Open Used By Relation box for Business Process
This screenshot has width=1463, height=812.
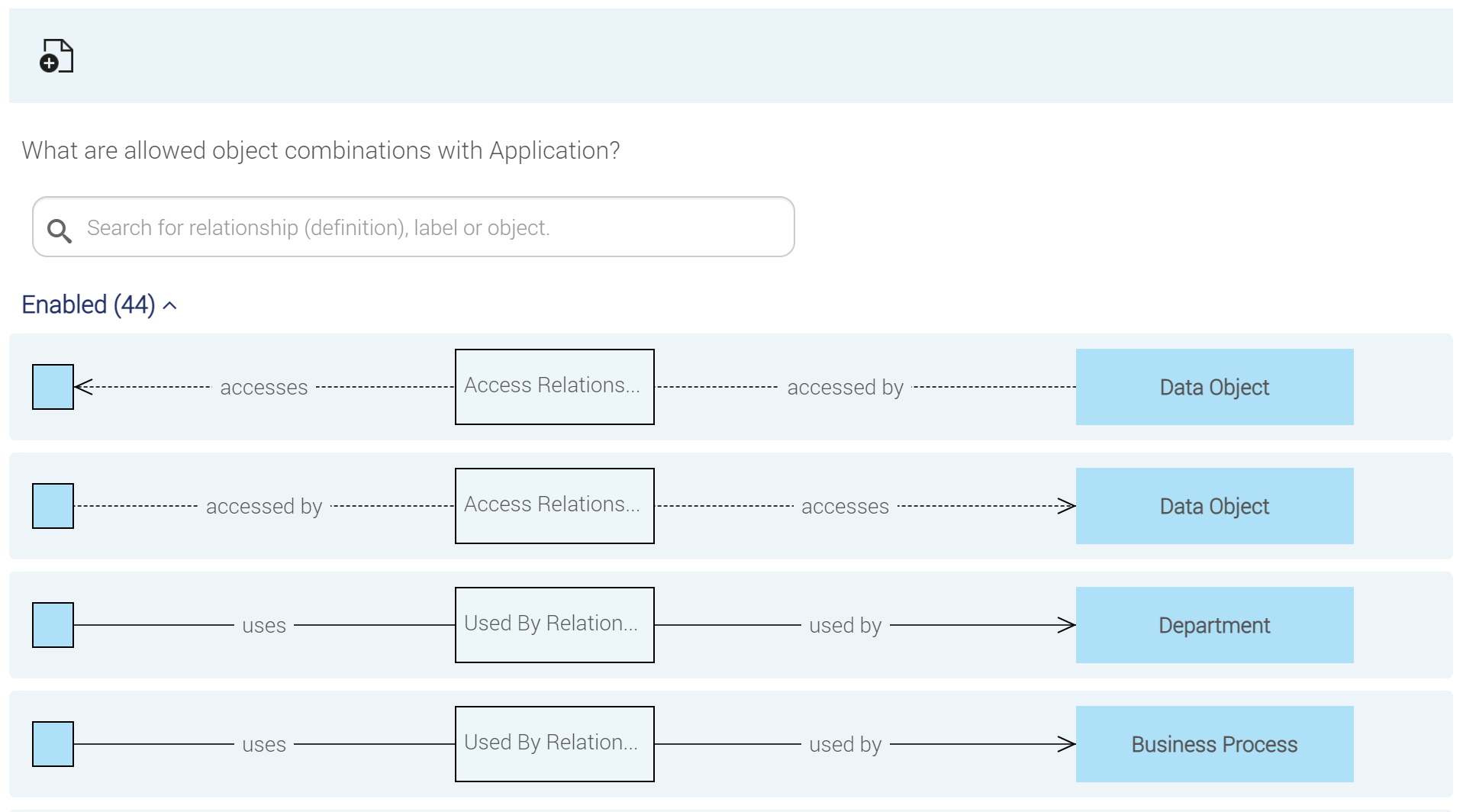coord(555,744)
